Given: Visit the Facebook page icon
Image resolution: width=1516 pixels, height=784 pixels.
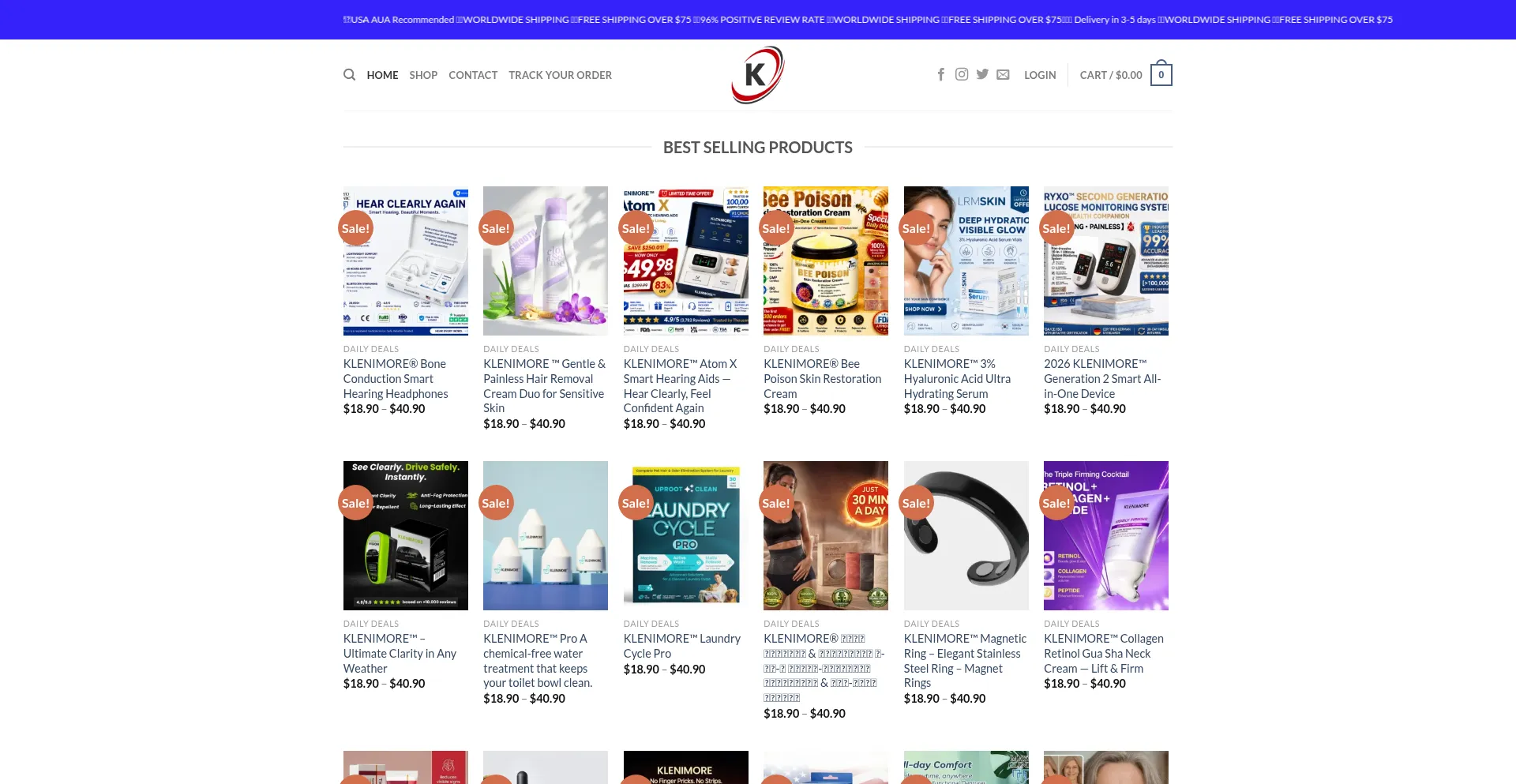Looking at the screenshot, I should pyautogui.click(x=940, y=74).
